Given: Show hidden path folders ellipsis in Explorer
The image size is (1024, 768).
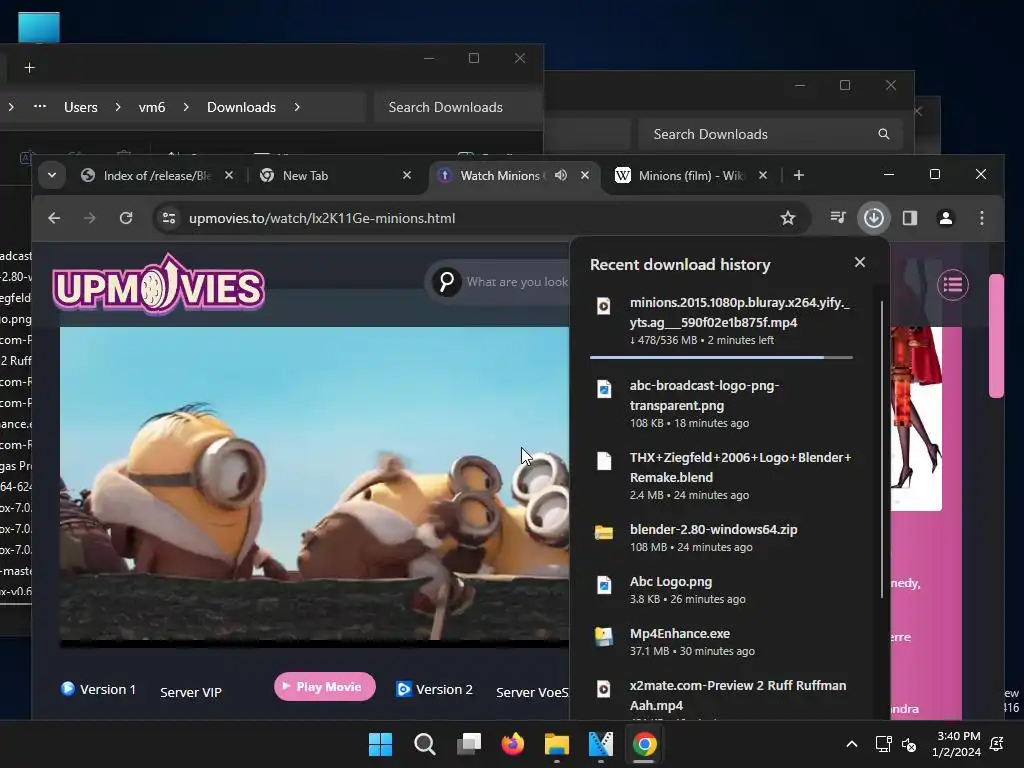Looking at the screenshot, I should pos(40,106).
